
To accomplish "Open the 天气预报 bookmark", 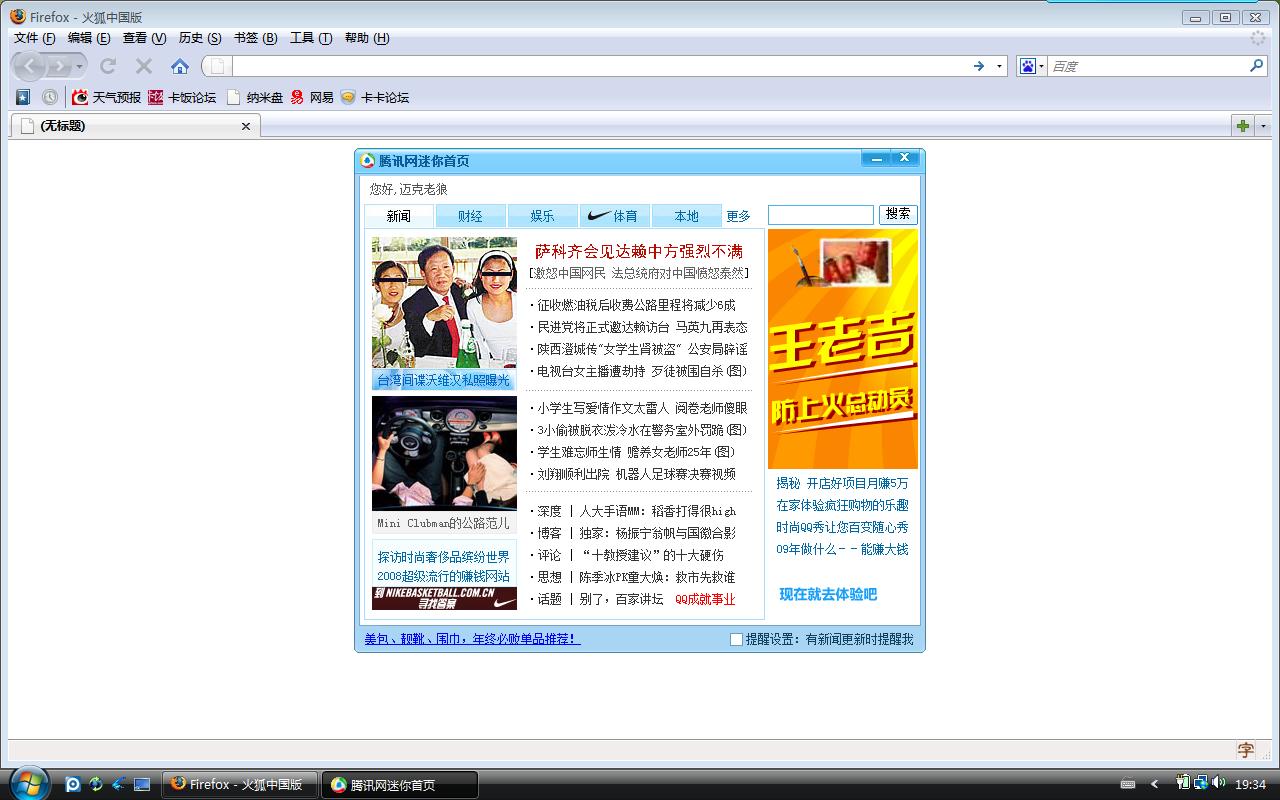I will click(106, 97).
